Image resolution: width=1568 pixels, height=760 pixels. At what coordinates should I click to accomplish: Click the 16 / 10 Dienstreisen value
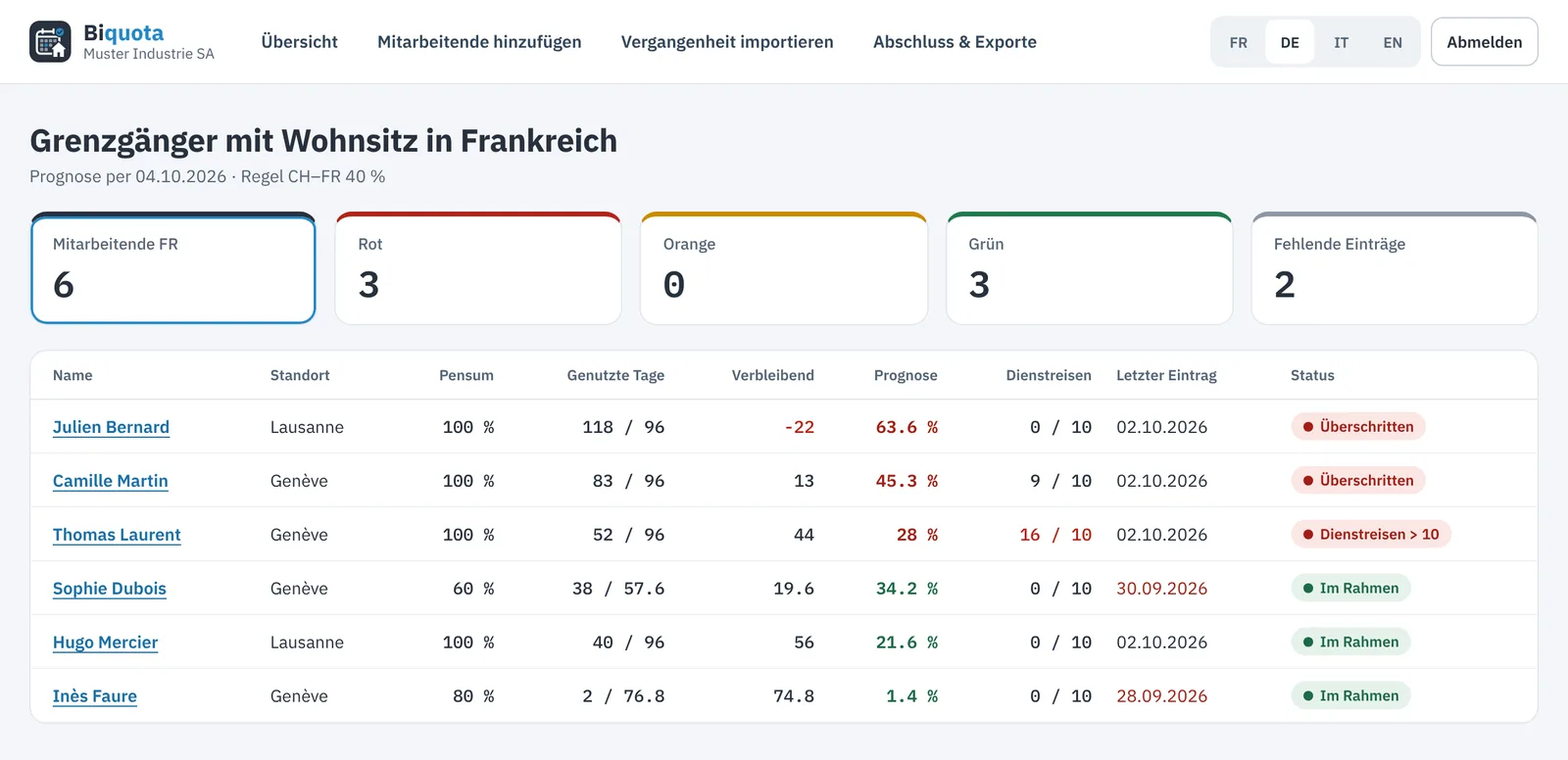1055,535
